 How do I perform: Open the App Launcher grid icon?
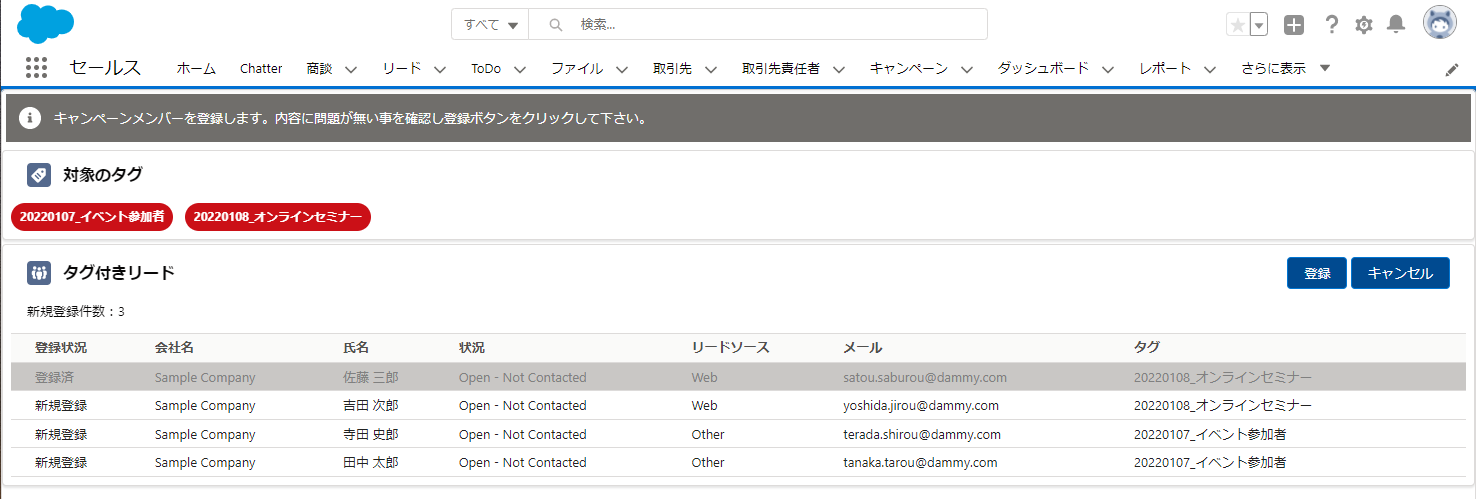coord(36,68)
